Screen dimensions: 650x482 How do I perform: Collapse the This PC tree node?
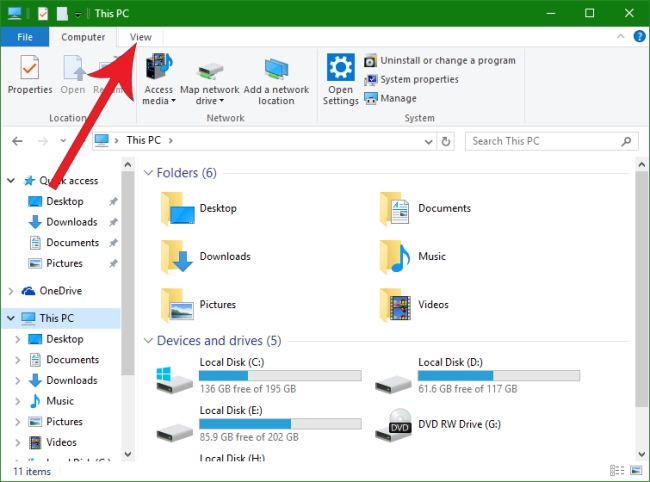point(11,318)
